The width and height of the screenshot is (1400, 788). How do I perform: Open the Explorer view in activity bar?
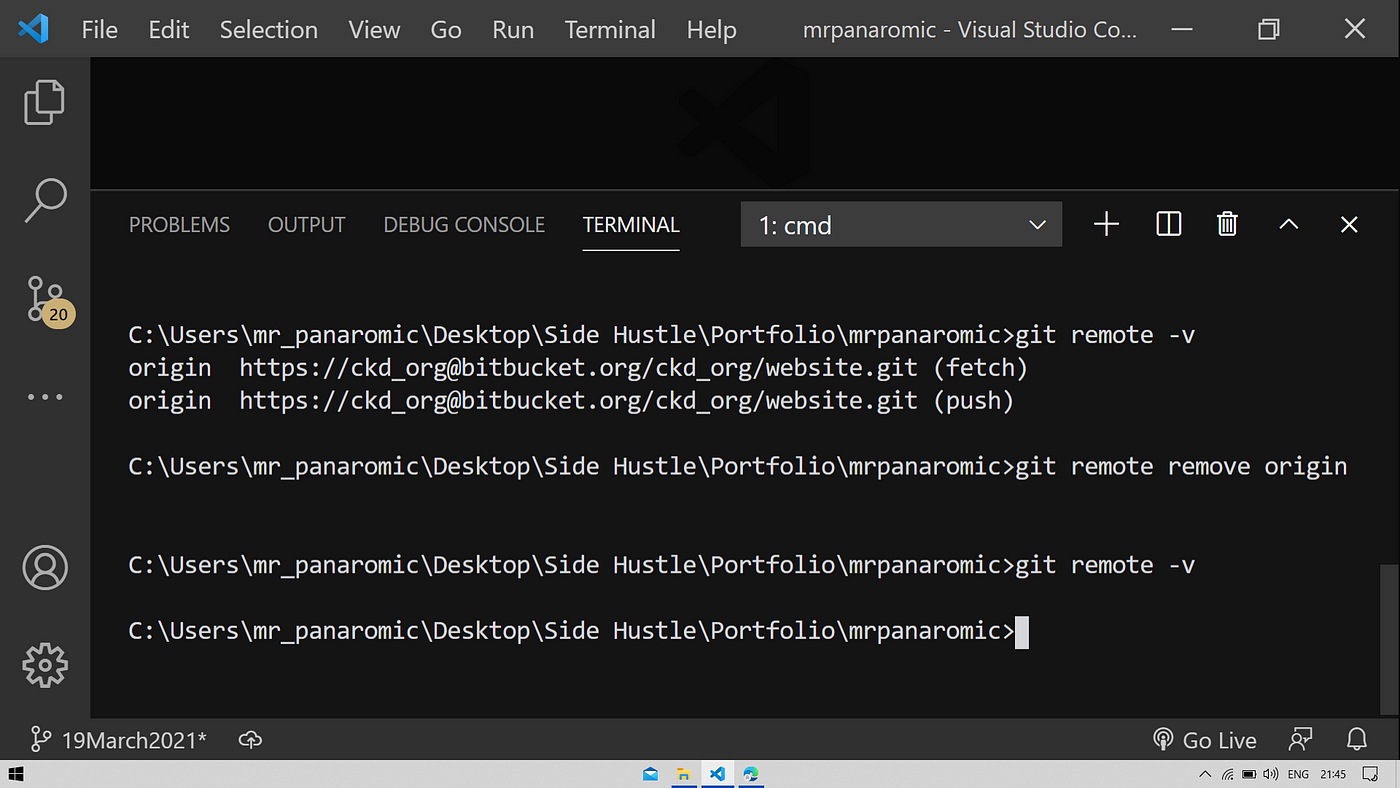pos(44,102)
